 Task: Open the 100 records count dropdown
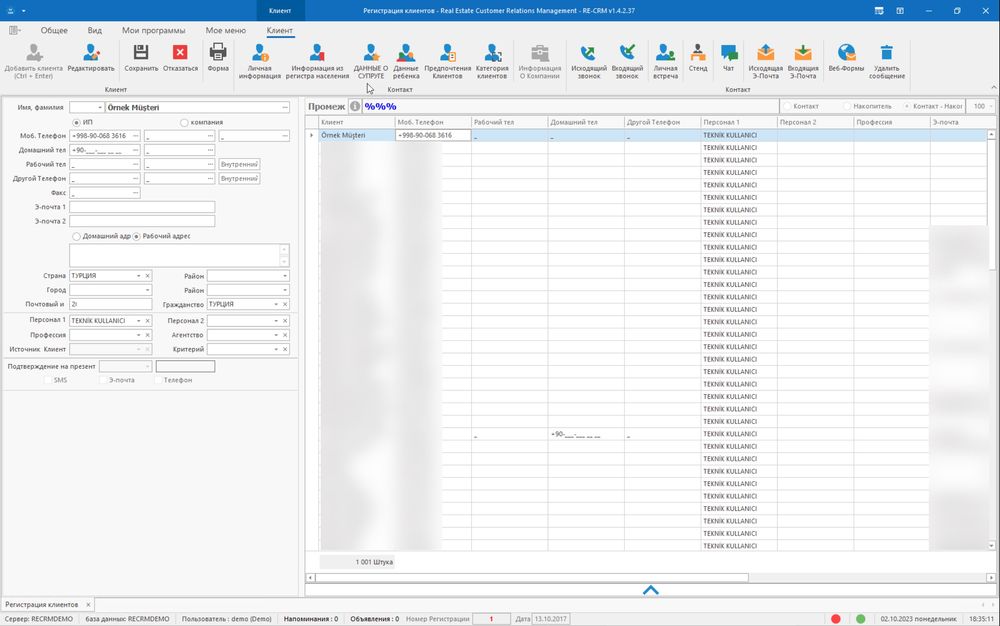[990, 106]
